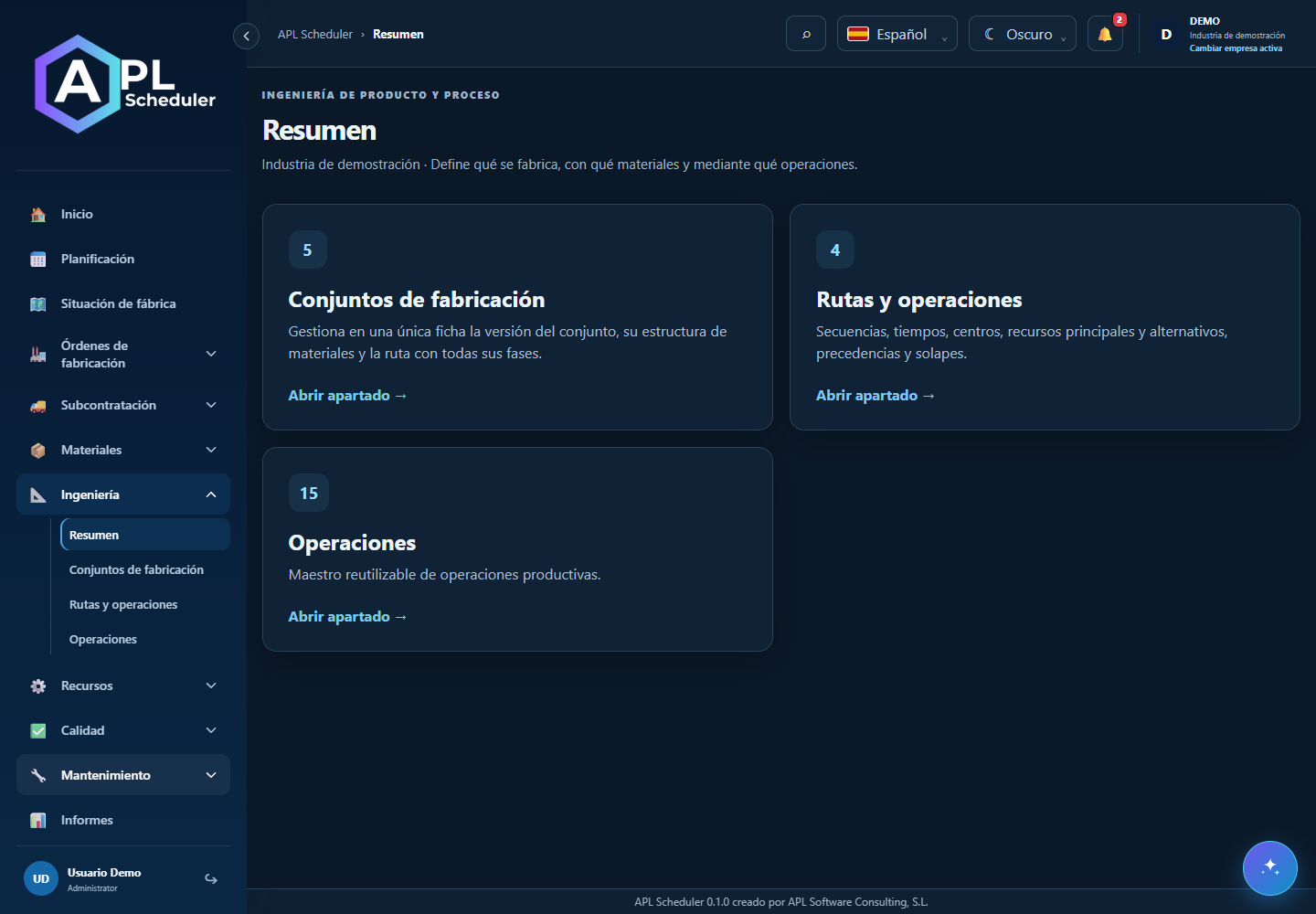The height and width of the screenshot is (914, 1316).
Task: Expand the Recursos chevron
Action: (211, 685)
